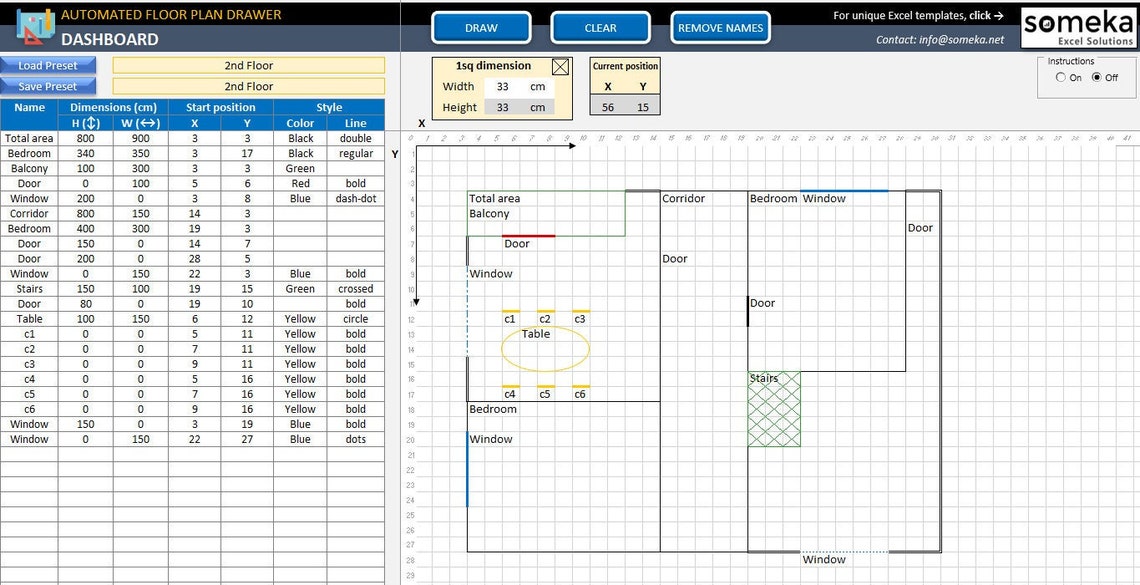This screenshot has width=1140, height=585.
Task: Click the info@someka.net contact link
Action: [962, 39]
